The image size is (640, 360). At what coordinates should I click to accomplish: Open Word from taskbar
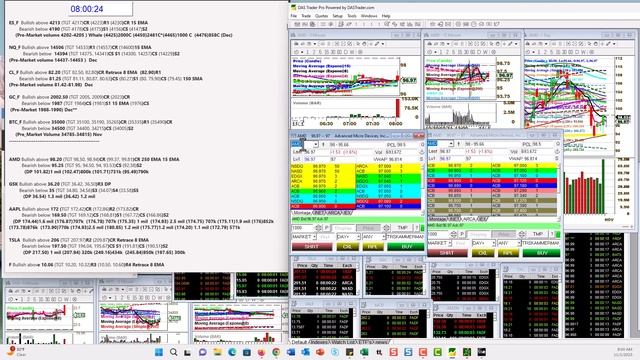291,352
